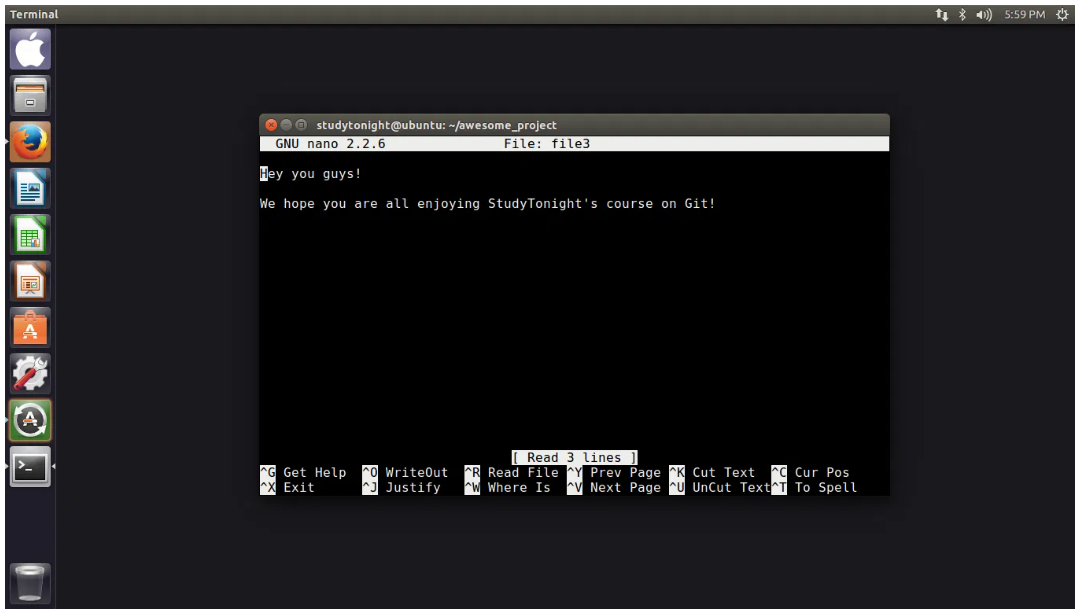1078x616 pixels.
Task: Click the terminal title bar text
Action: pos(436,125)
